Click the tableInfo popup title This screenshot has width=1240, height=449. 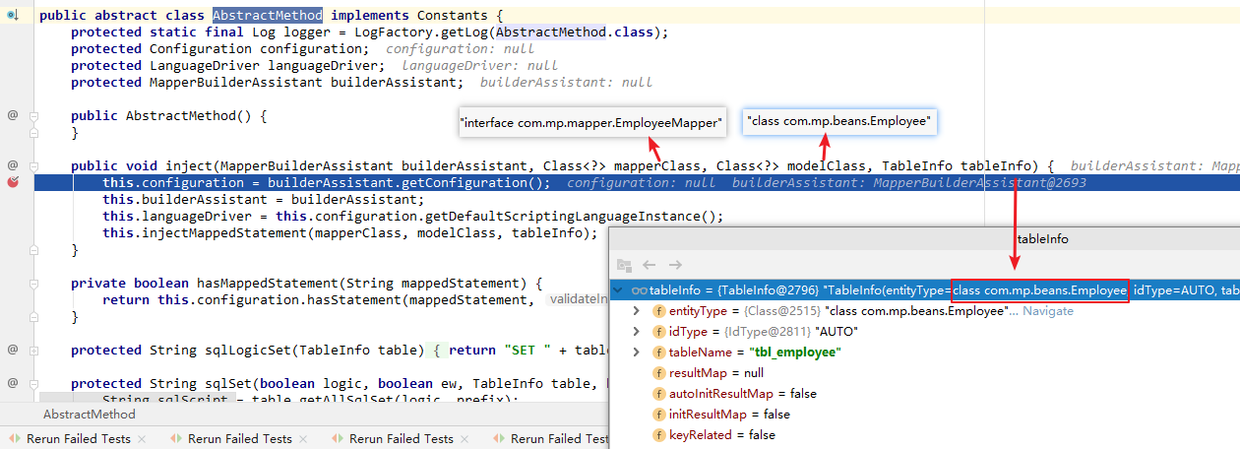point(1042,239)
